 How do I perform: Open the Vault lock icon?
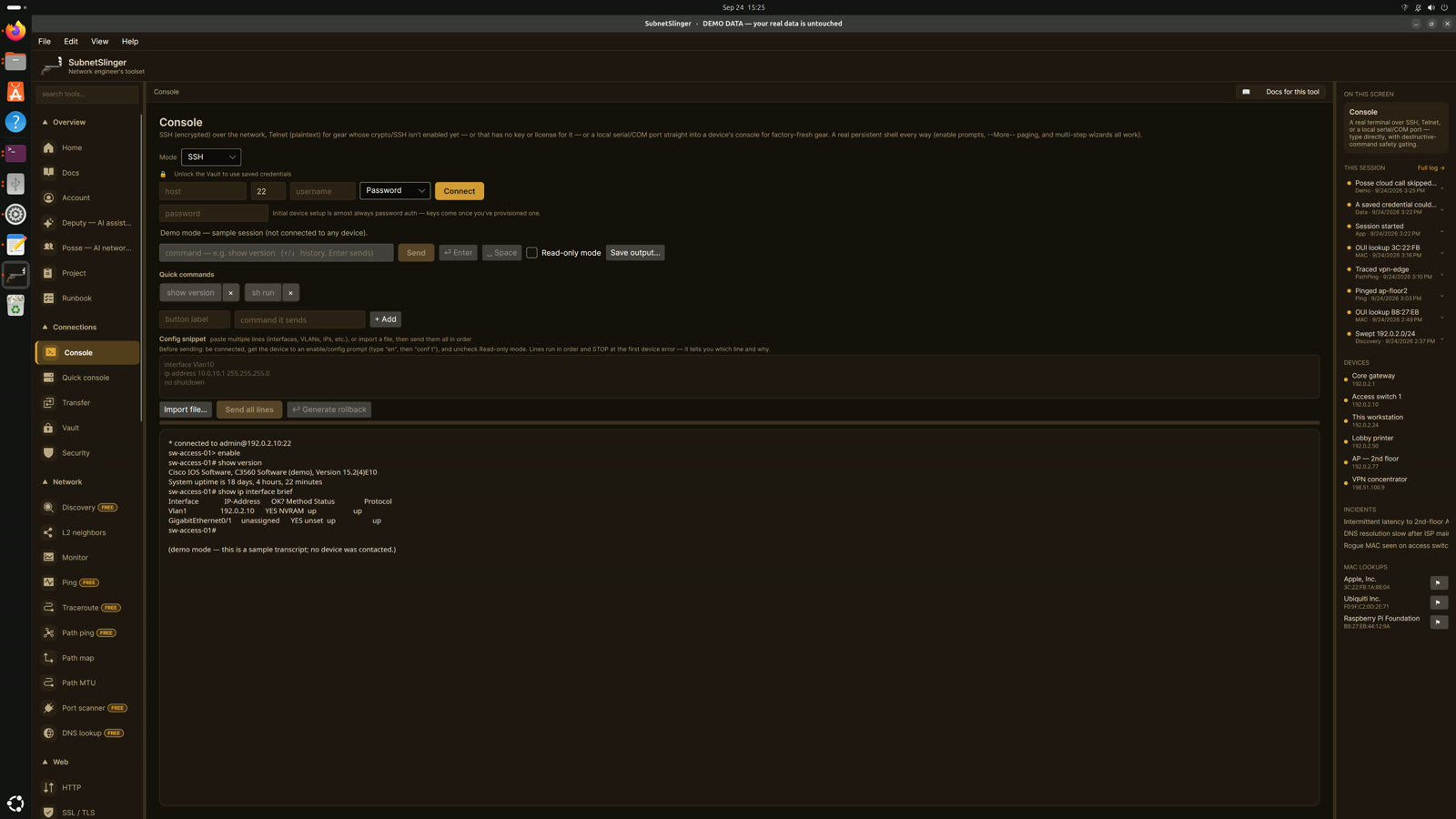(x=48, y=428)
